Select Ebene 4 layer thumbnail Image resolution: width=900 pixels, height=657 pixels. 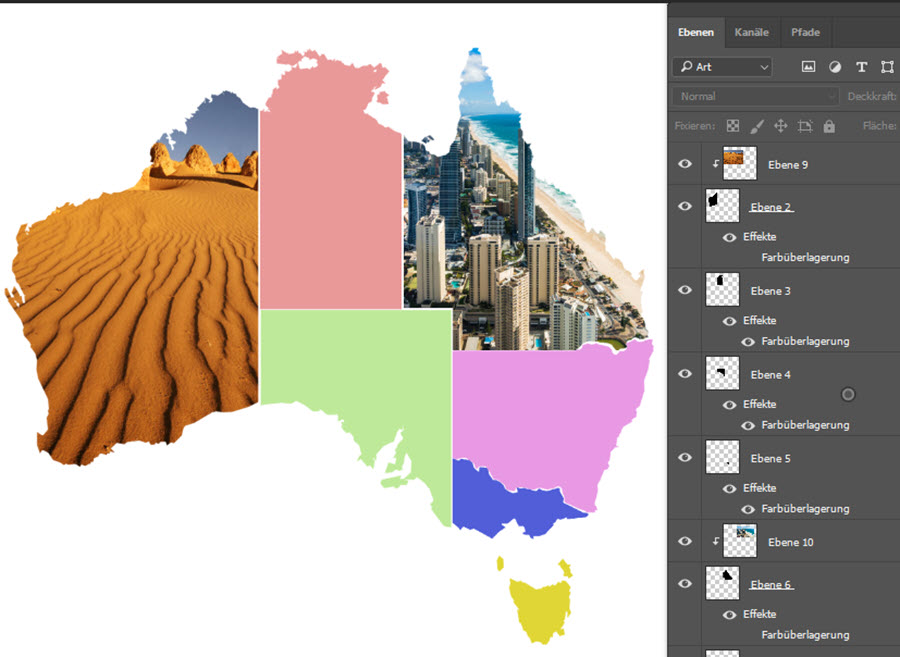pyautogui.click(x=722, y=373)
